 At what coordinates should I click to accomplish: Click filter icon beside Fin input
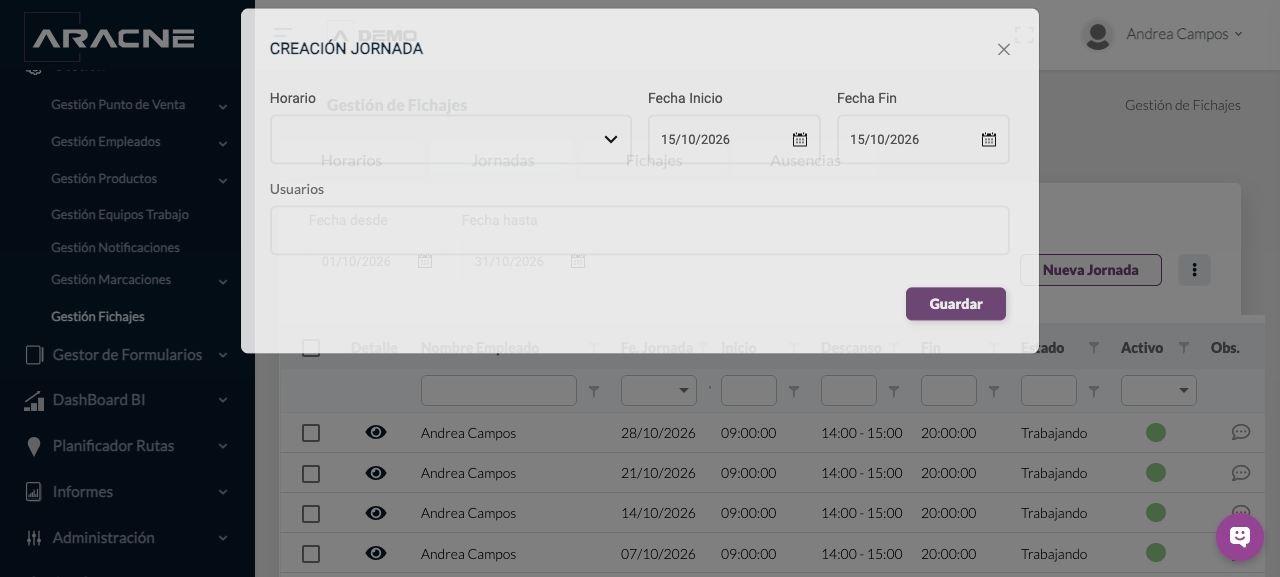994,391
